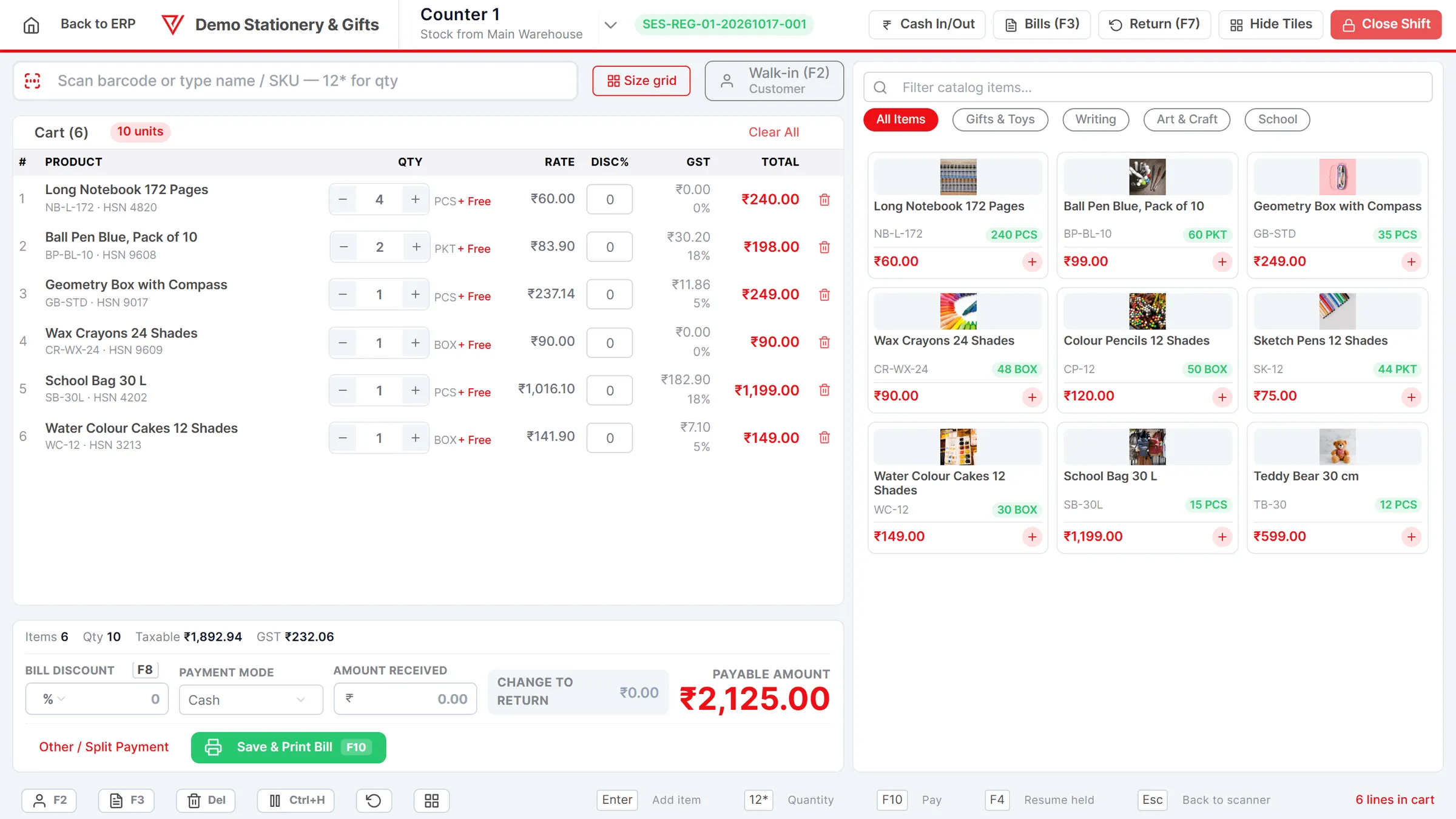Screen dimensions: 1456x819
Task: Decrease Ball Pen Blue quantity with minus stepper
Action: click(x=343, y=247)
